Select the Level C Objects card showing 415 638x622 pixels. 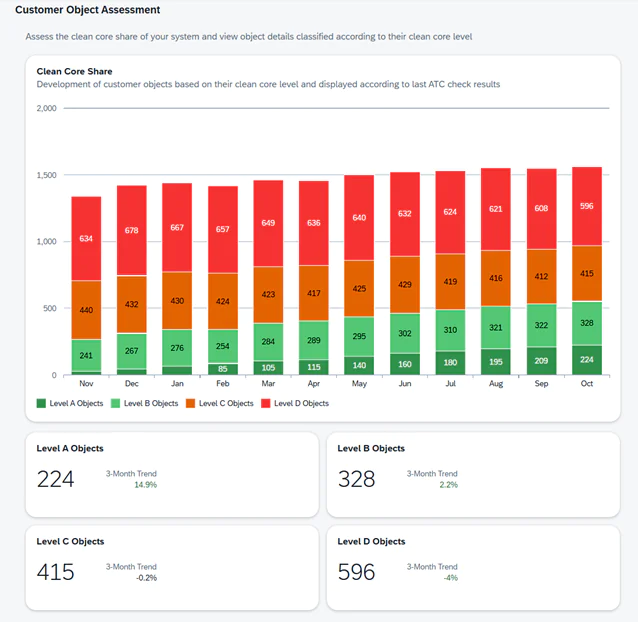(x=171, y=567)
